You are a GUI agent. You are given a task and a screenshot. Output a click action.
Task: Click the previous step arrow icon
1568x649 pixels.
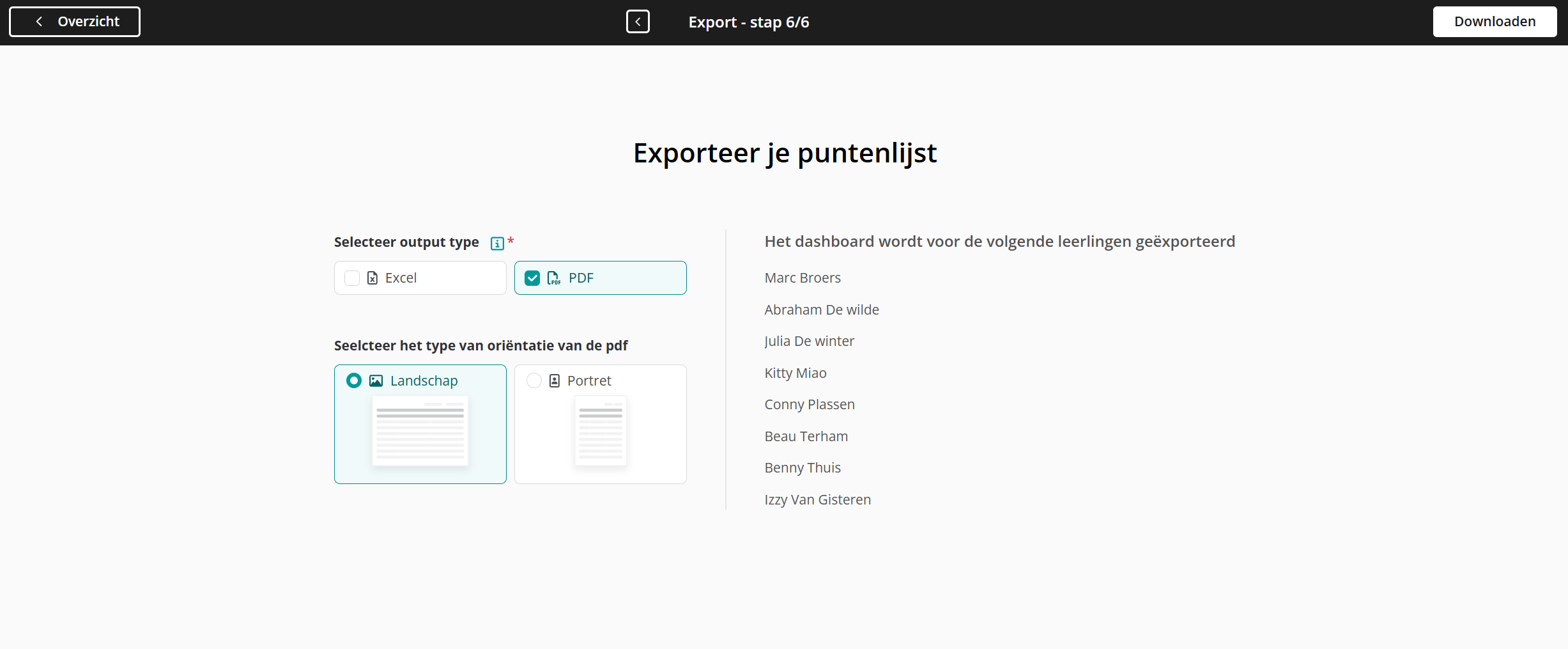[638, 22]
